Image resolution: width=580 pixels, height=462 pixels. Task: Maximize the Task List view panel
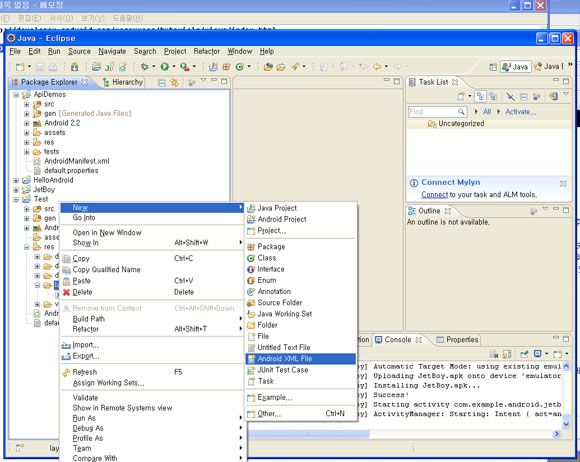tap(566, 81)
